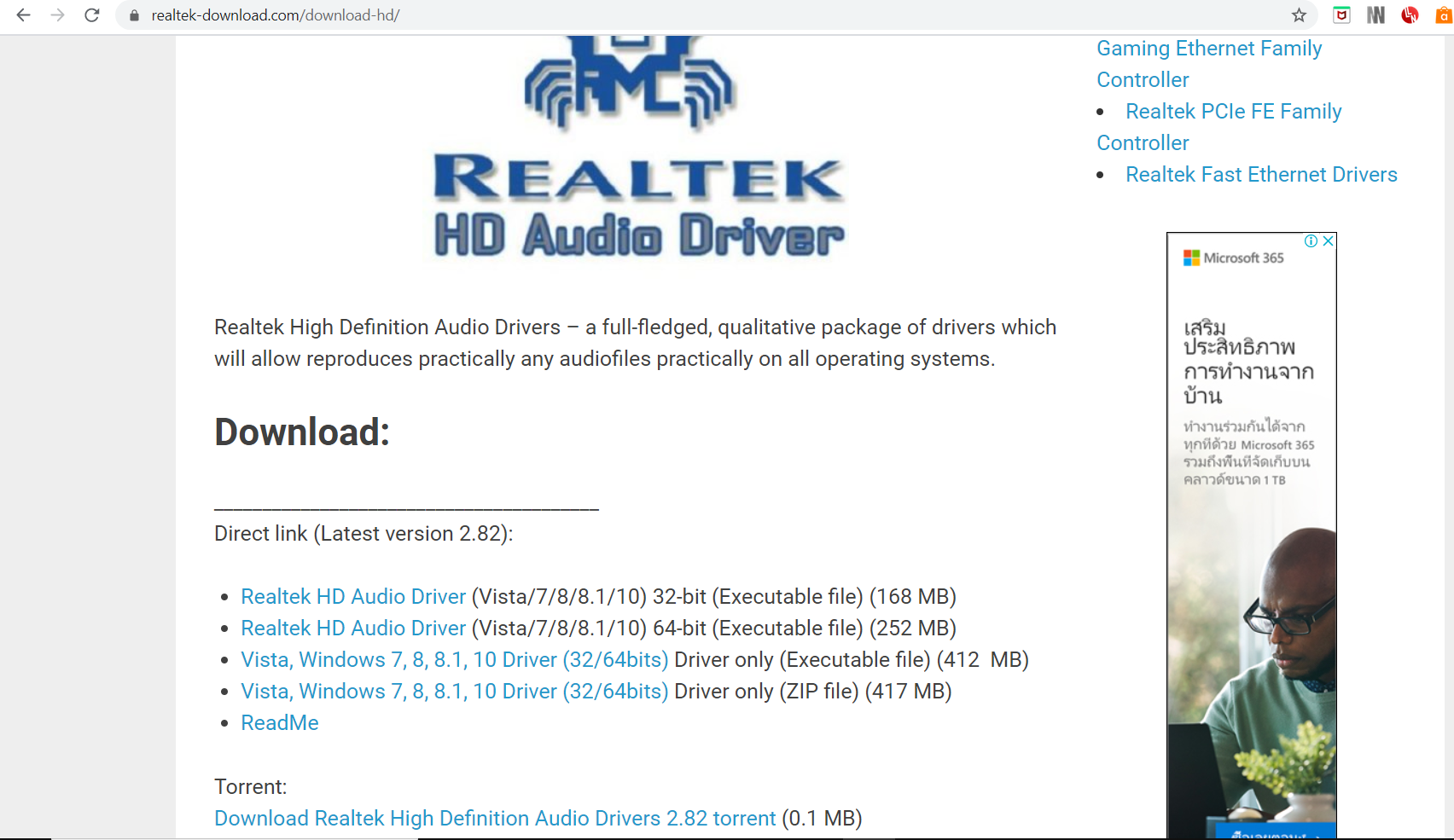Screen dimensions: 1454x840
Task: Download Realtek HD Audio Driver 32-bit
Action: [353, 596]
